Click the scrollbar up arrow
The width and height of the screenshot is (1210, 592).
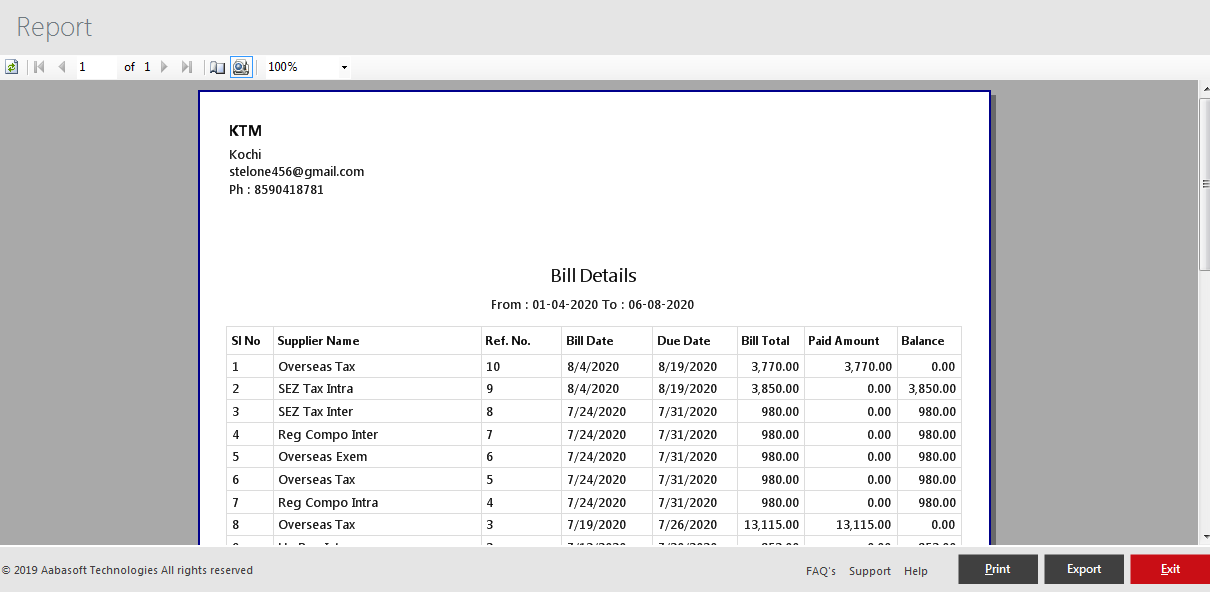click(1204, 89)
